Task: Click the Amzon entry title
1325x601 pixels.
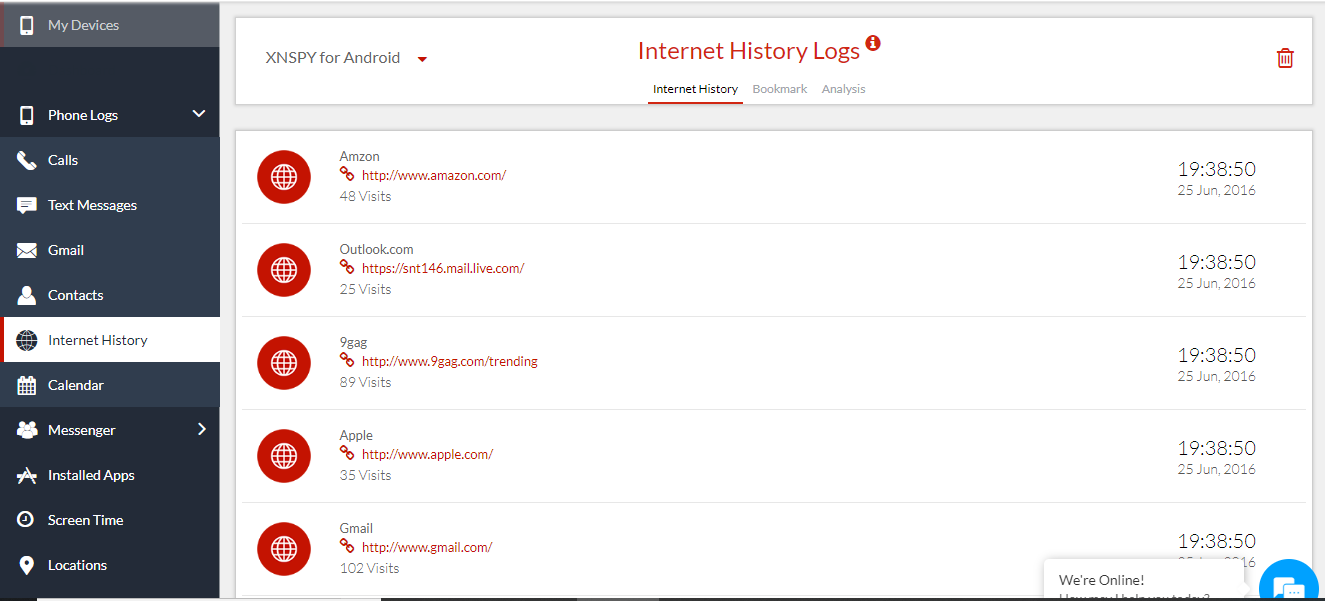Action: (359, 156)
